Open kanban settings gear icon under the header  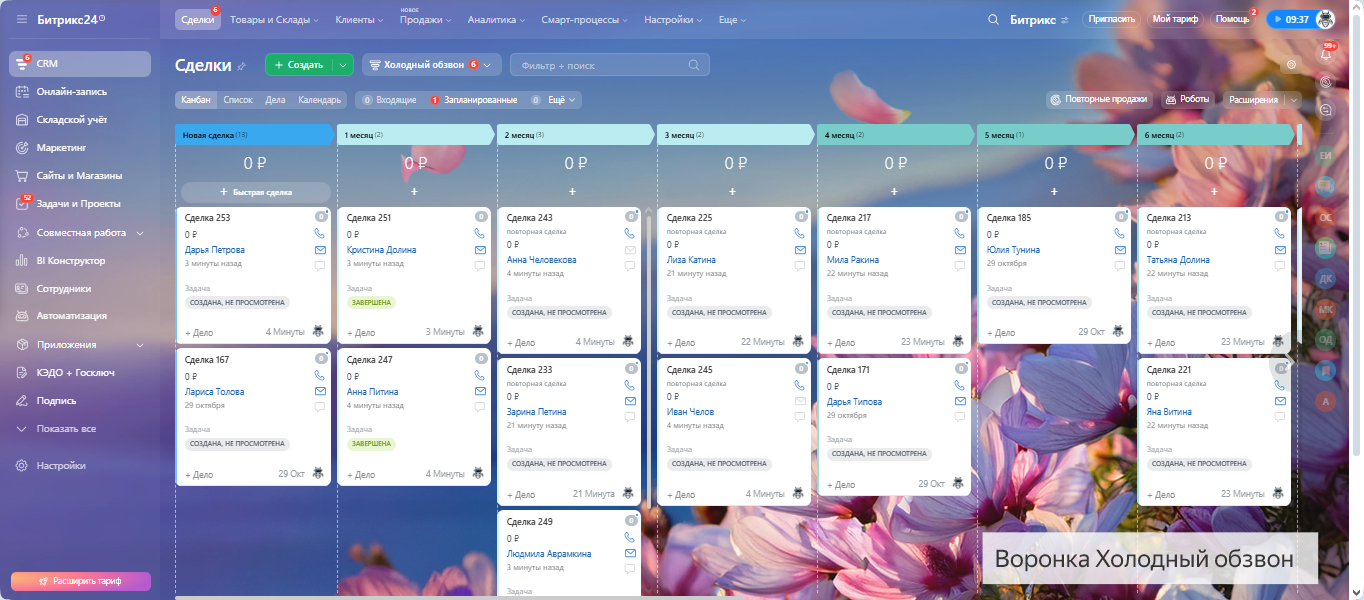(x=1292, y=64)
